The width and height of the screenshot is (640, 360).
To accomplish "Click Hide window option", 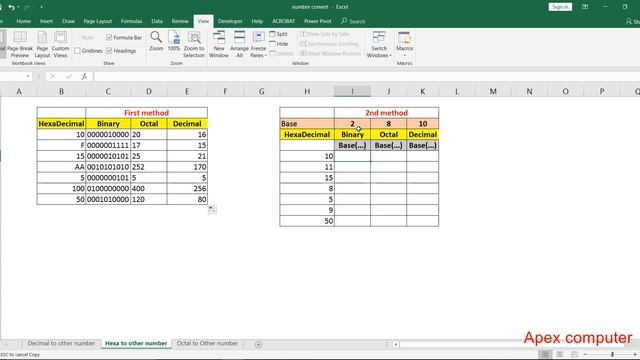I will click(x=279, y=44).
